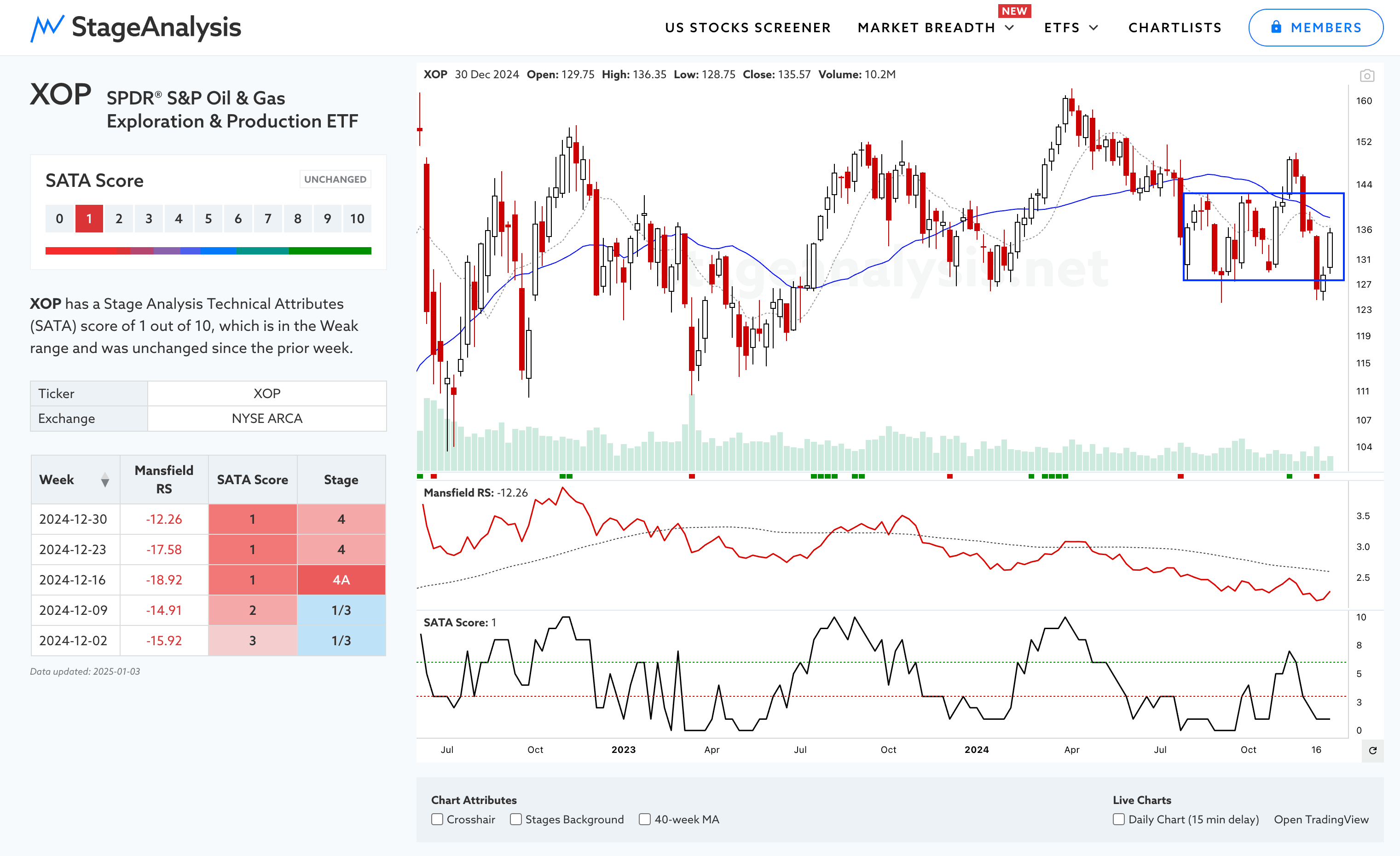Viewport: 1400px width, 856px height.
Task: Toggle the 40-week MA checkbox
Action: (x=645, y=819)
